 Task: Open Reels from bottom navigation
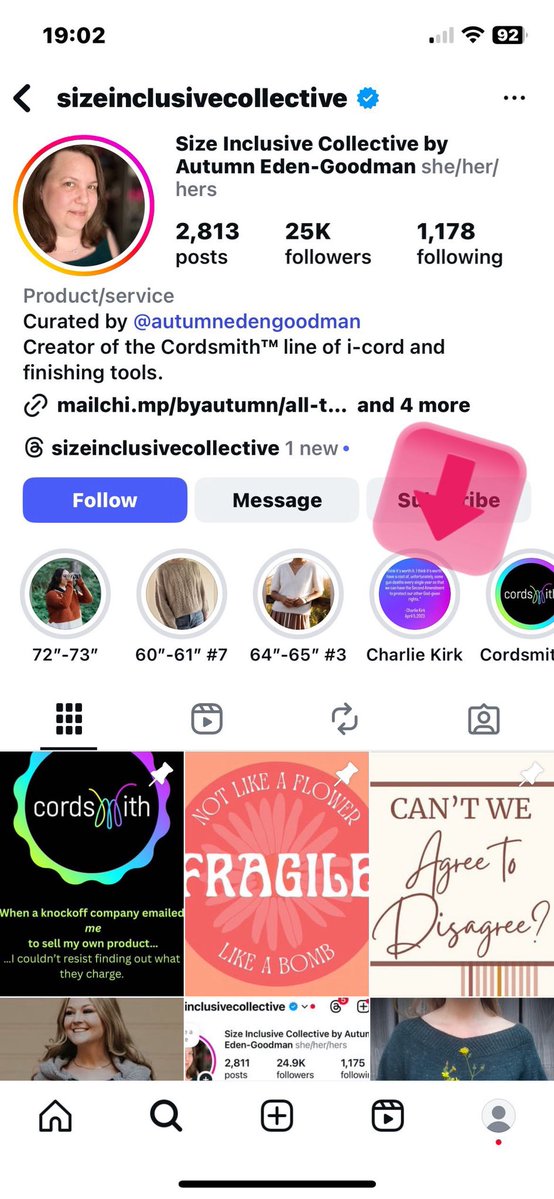[x=388, y=1116]
